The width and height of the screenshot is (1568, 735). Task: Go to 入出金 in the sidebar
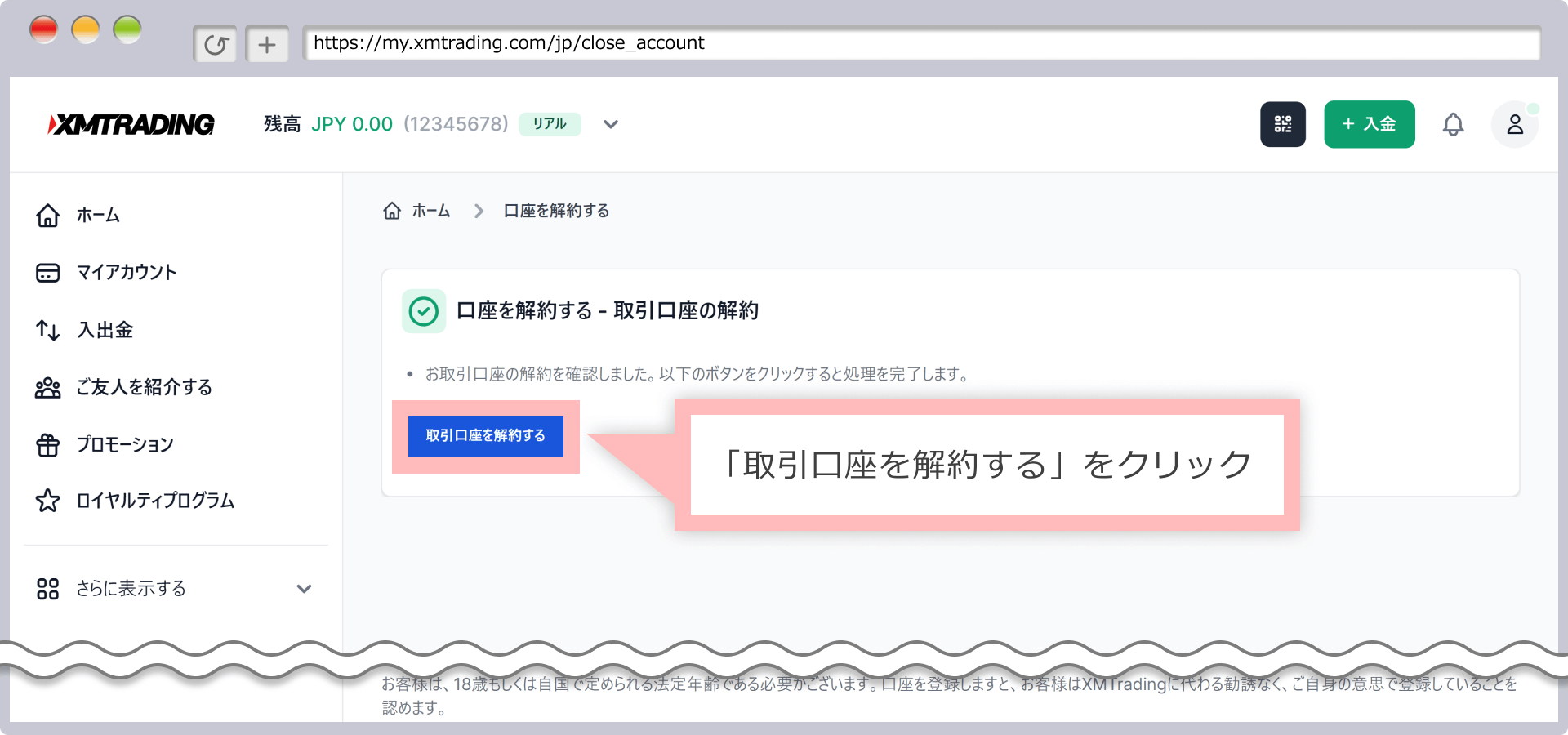point(105,330)
